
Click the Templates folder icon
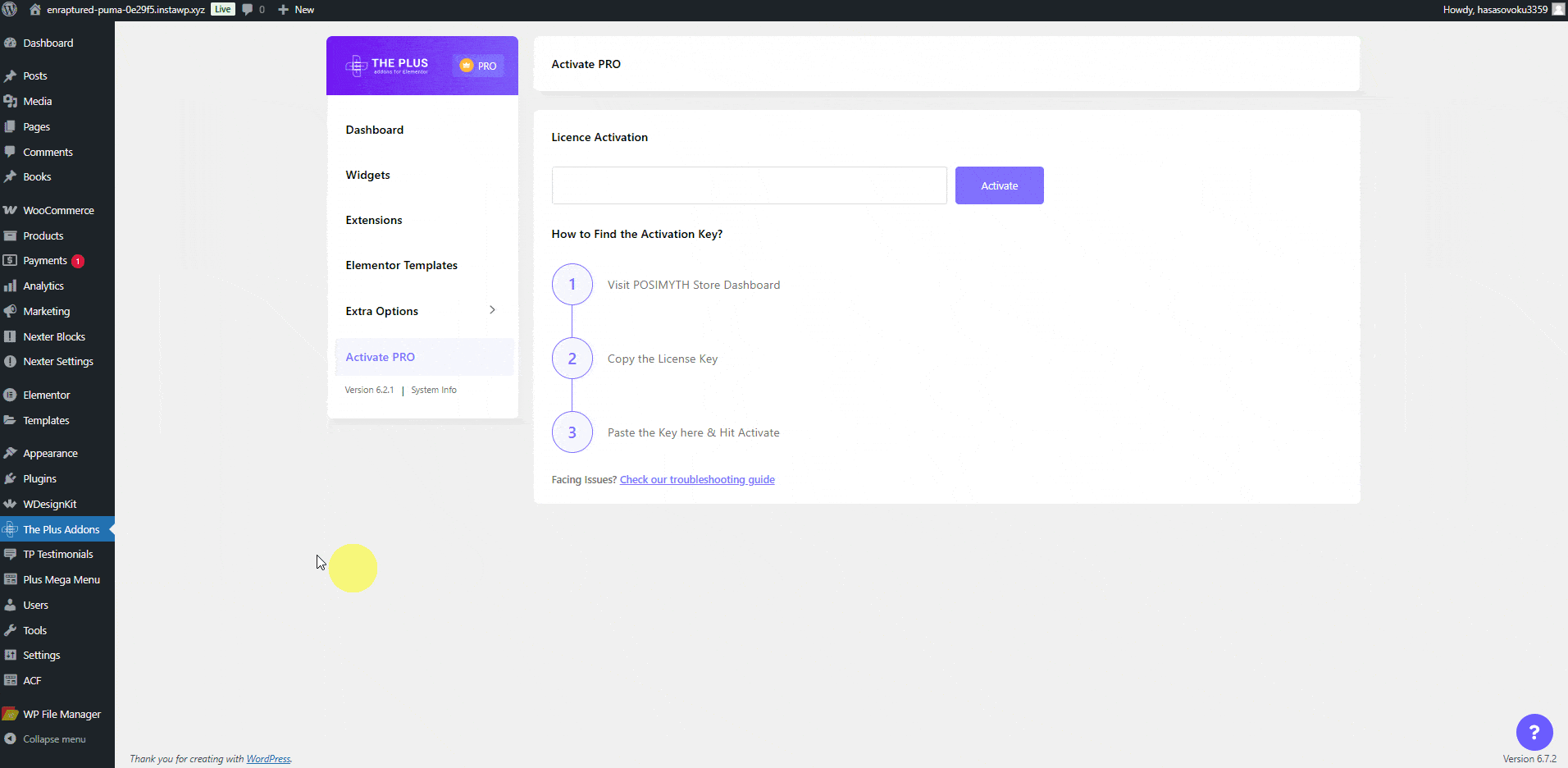click(x=10, y=420)
